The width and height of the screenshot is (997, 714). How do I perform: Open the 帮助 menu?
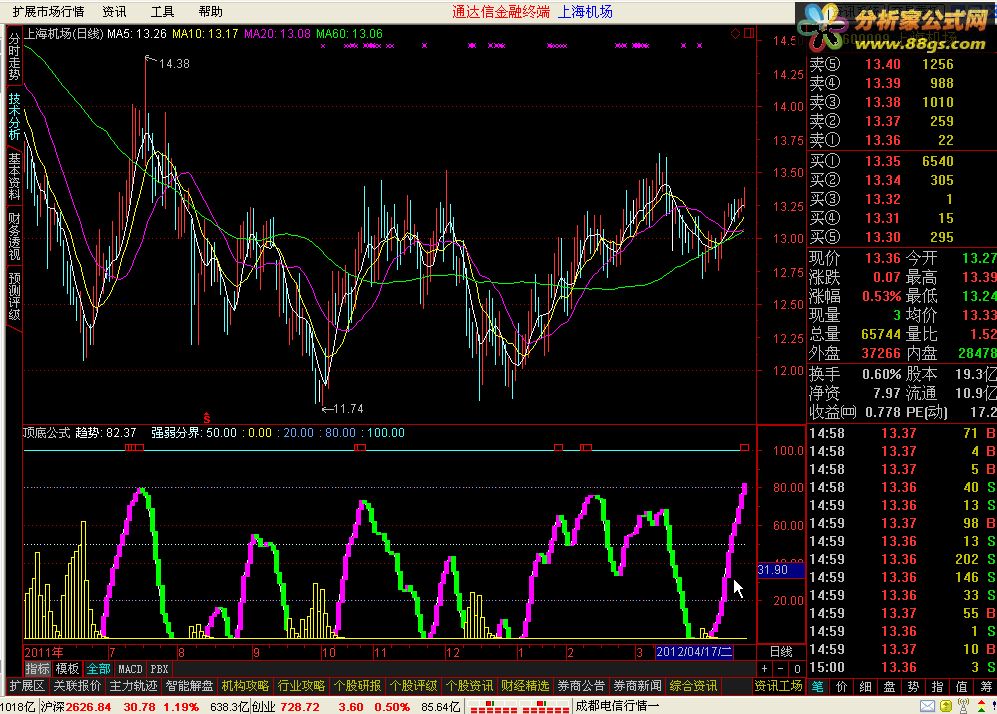(210, 11)
